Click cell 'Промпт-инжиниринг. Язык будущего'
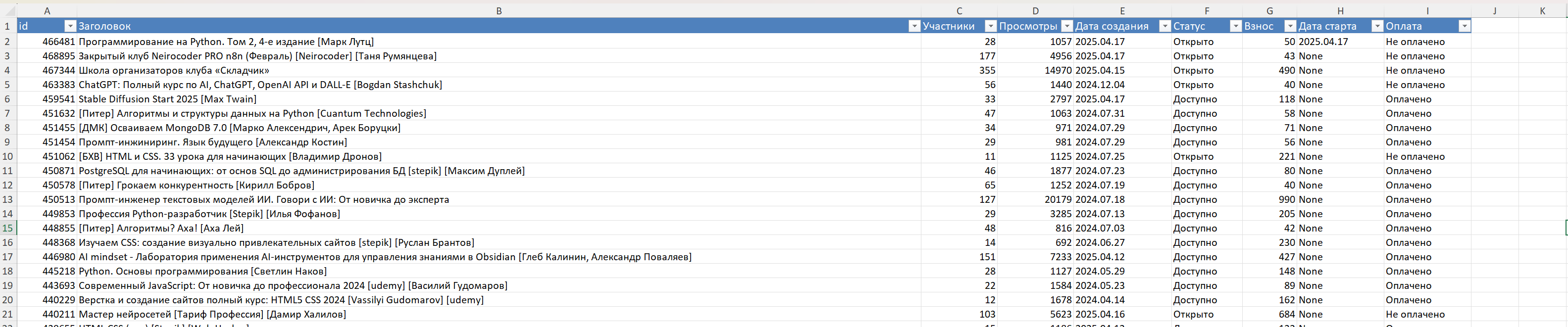Screen dimensions: 1568x327 coord(499,142)
